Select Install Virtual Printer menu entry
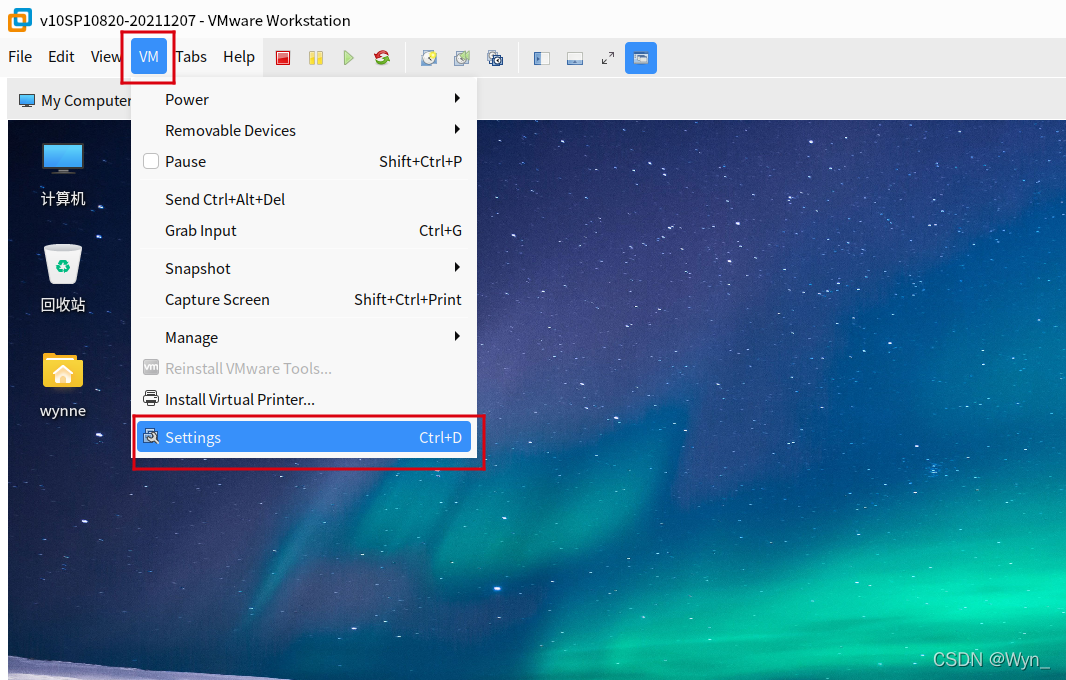This screenshot has height=680, width=1066. point(304,399)
